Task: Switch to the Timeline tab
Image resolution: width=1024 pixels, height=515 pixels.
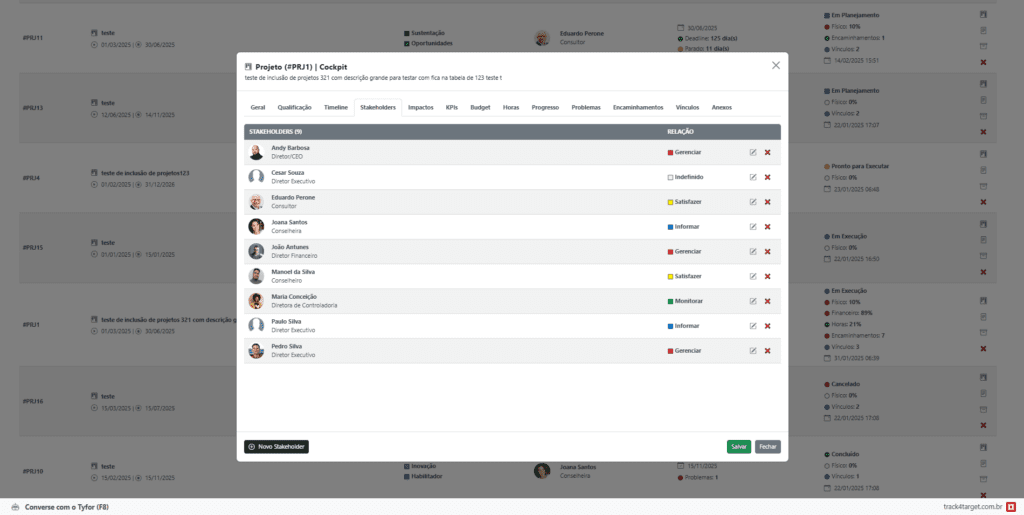Action: (336, 107)
